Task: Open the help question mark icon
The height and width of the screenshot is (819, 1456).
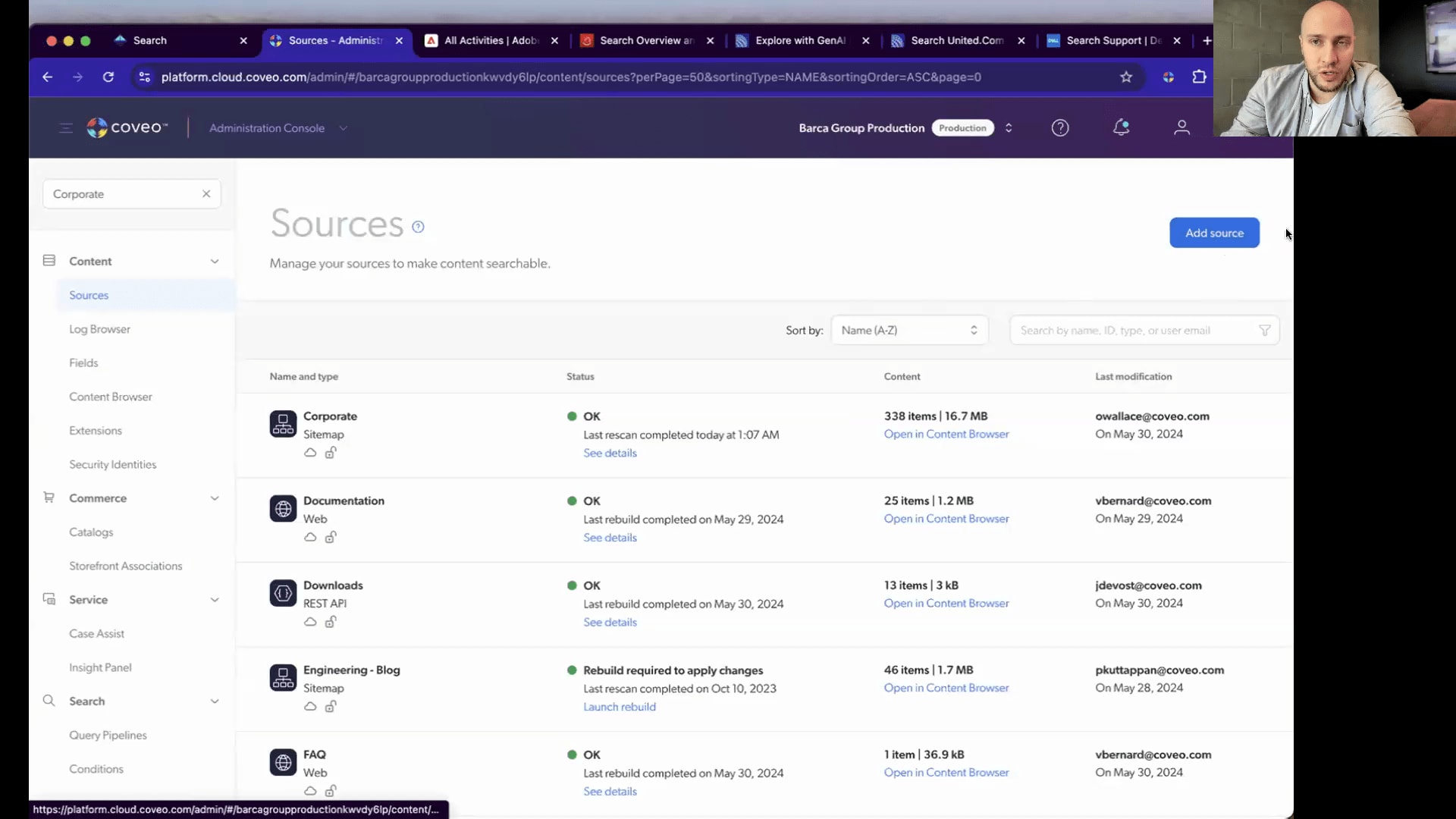Action: tap(1060, 128)
